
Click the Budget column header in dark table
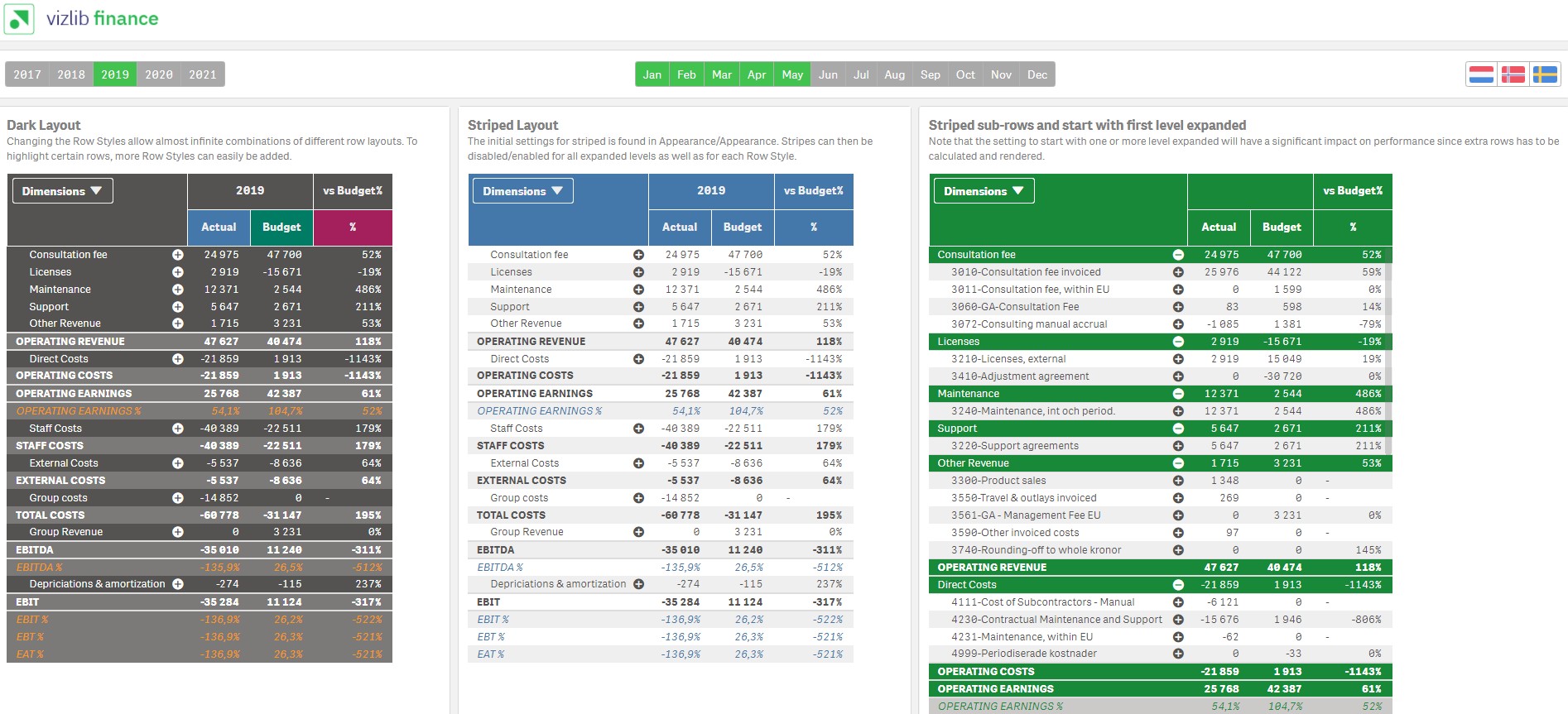point(281,227)
